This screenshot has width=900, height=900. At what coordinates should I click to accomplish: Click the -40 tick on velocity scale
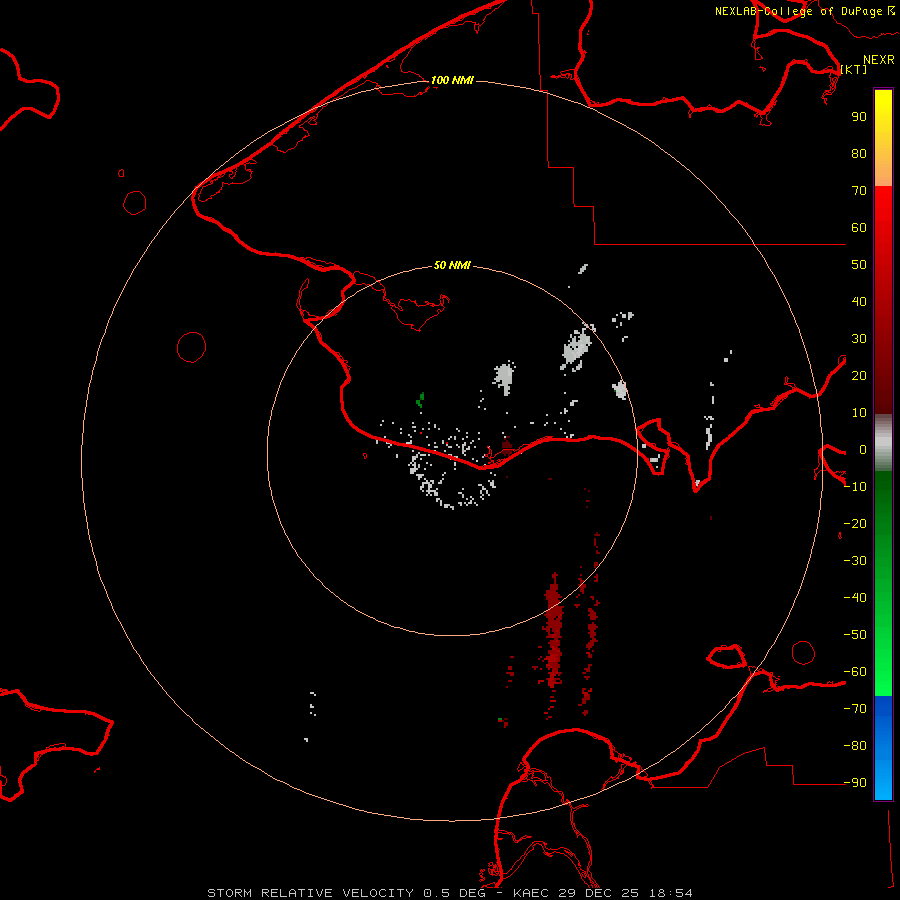coord(855,598)
